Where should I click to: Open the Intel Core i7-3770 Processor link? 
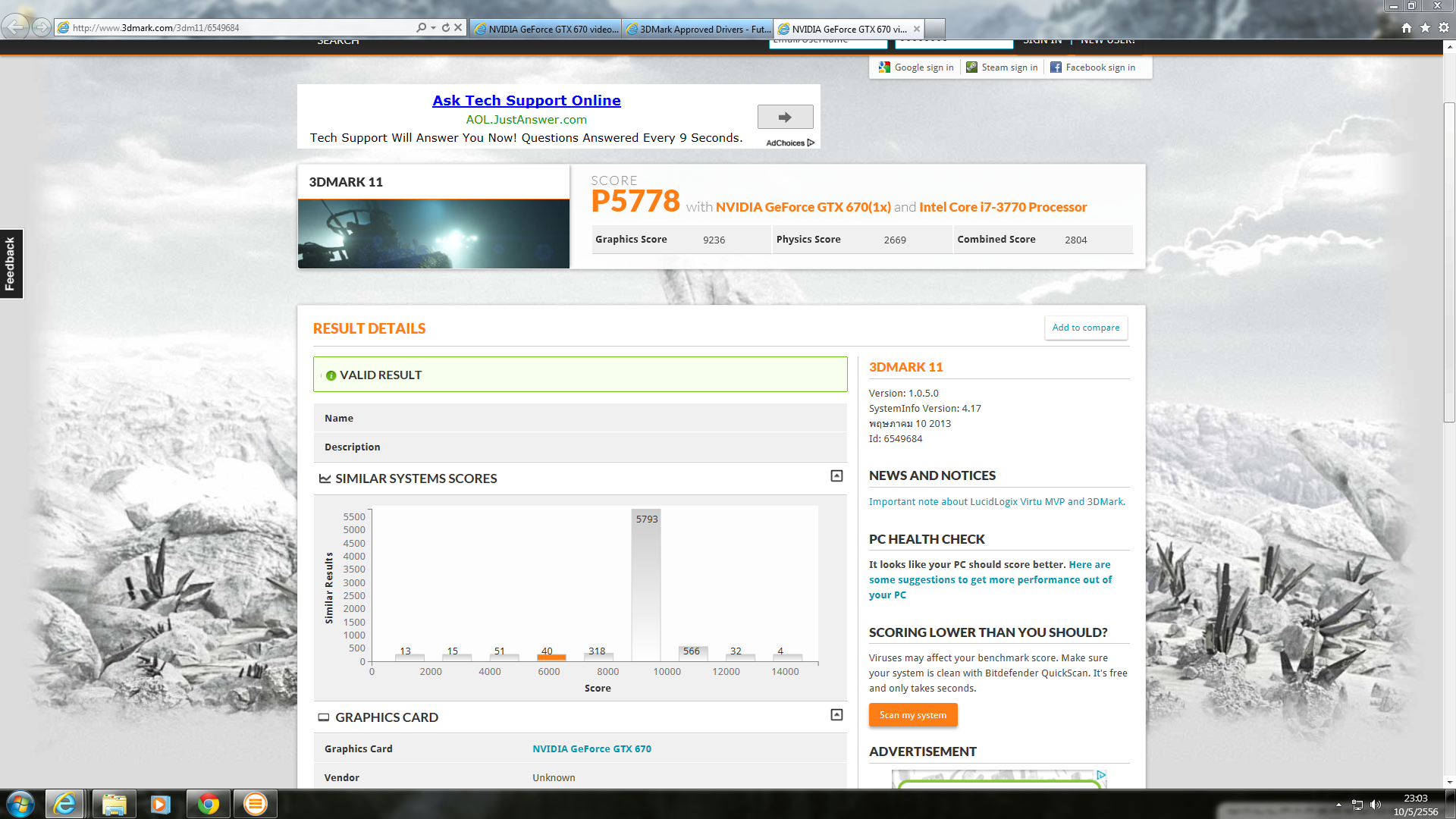coord(1003,207)
